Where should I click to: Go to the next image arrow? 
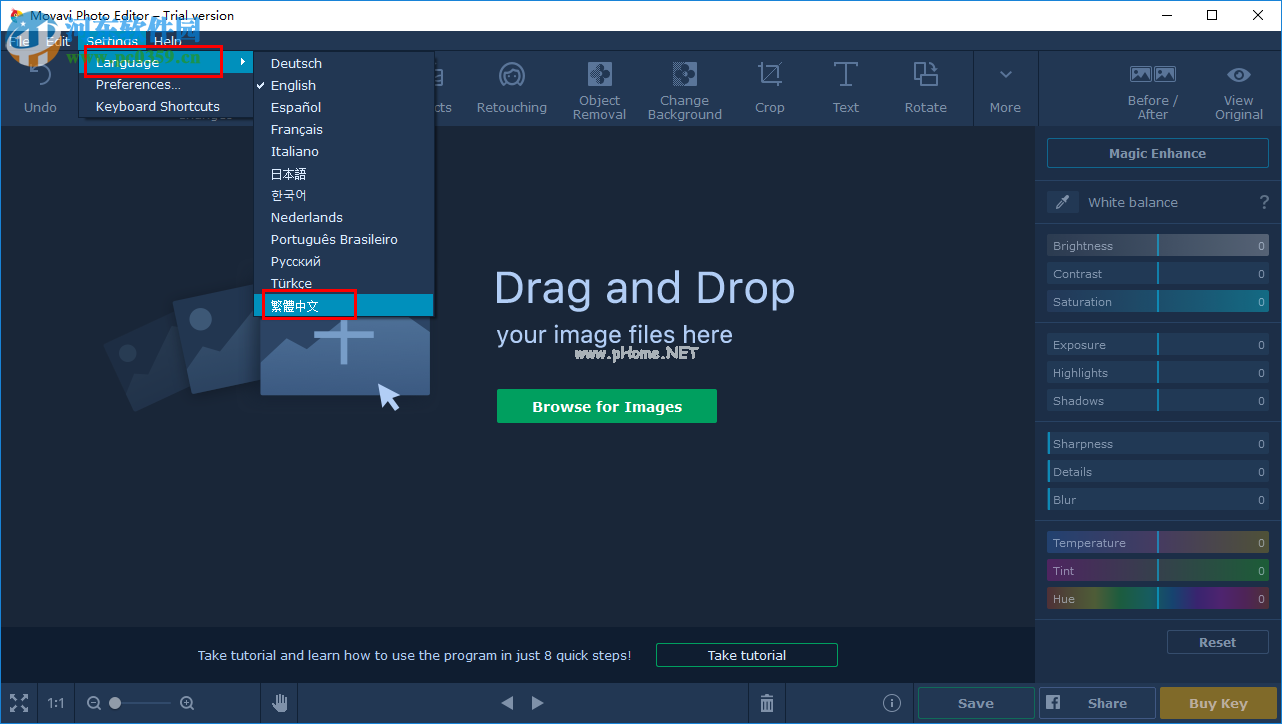(x=538, y=703)
